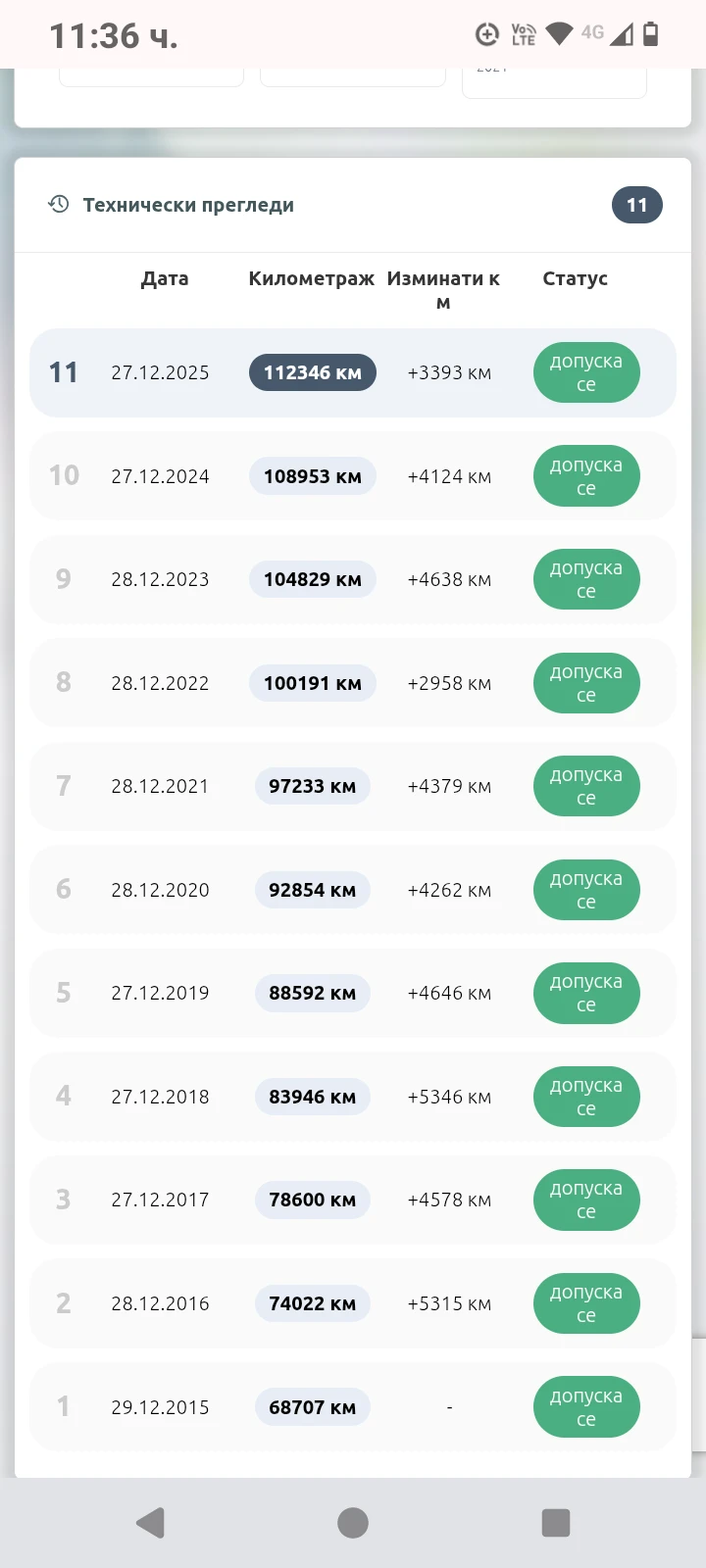
Task: Open first inspection row dated 29.12.2015
Action: pos(353,1407)
